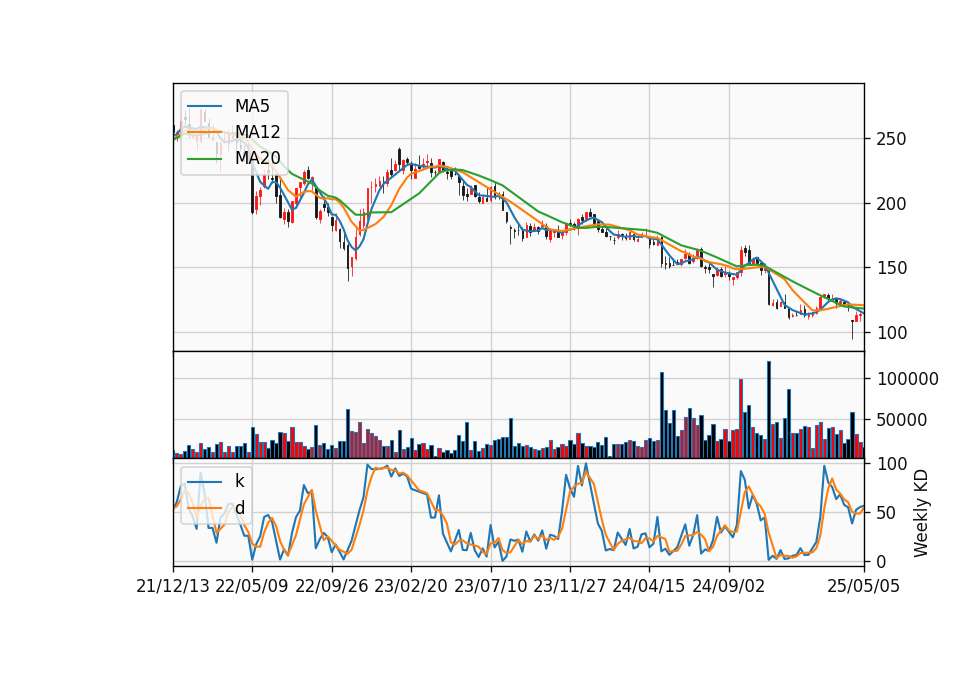Click the MA12 legend label
960x690 pixels.
(x=257, y=132)
